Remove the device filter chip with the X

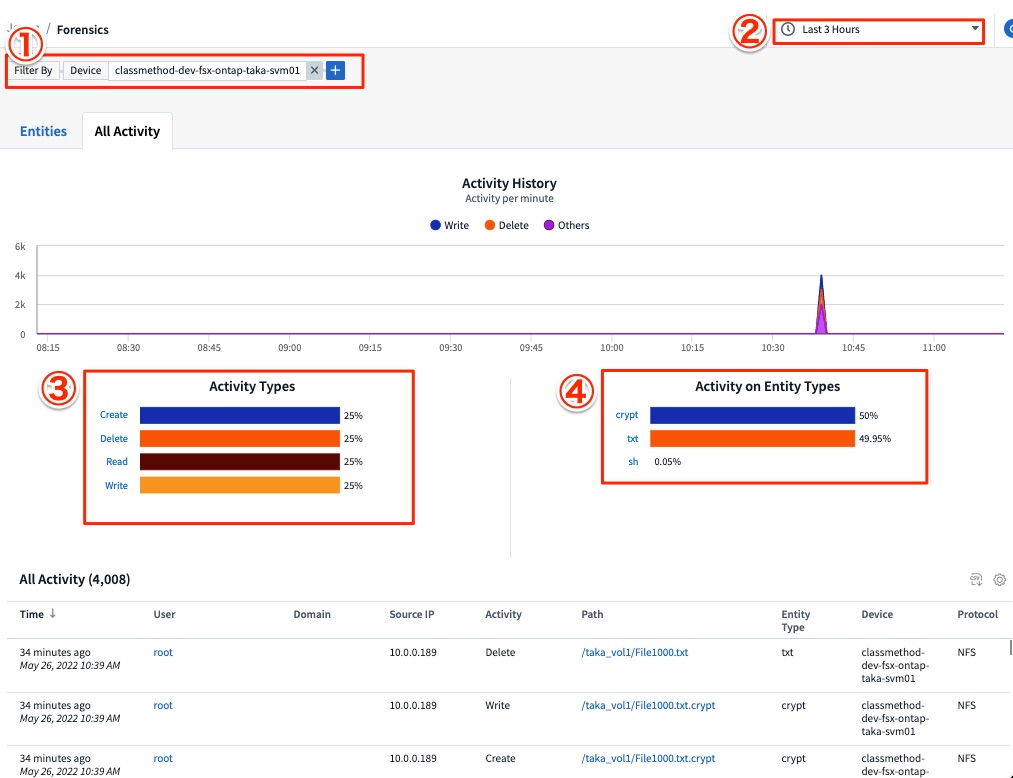(x=314, y=70)
